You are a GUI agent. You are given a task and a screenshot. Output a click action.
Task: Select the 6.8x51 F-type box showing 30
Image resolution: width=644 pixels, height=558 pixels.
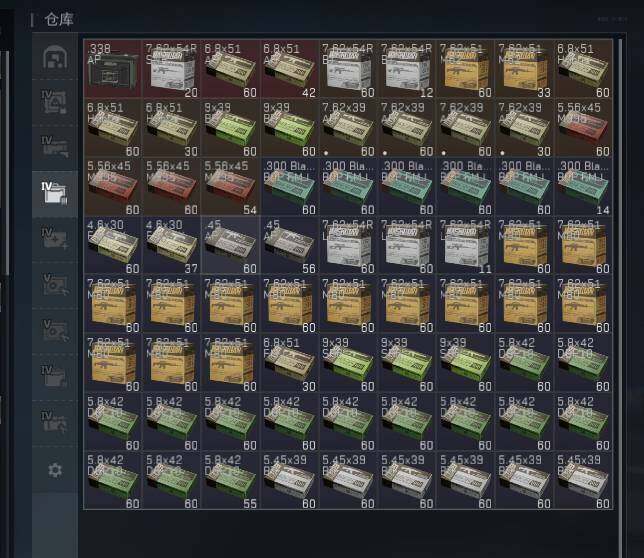(x=289, y=363)
